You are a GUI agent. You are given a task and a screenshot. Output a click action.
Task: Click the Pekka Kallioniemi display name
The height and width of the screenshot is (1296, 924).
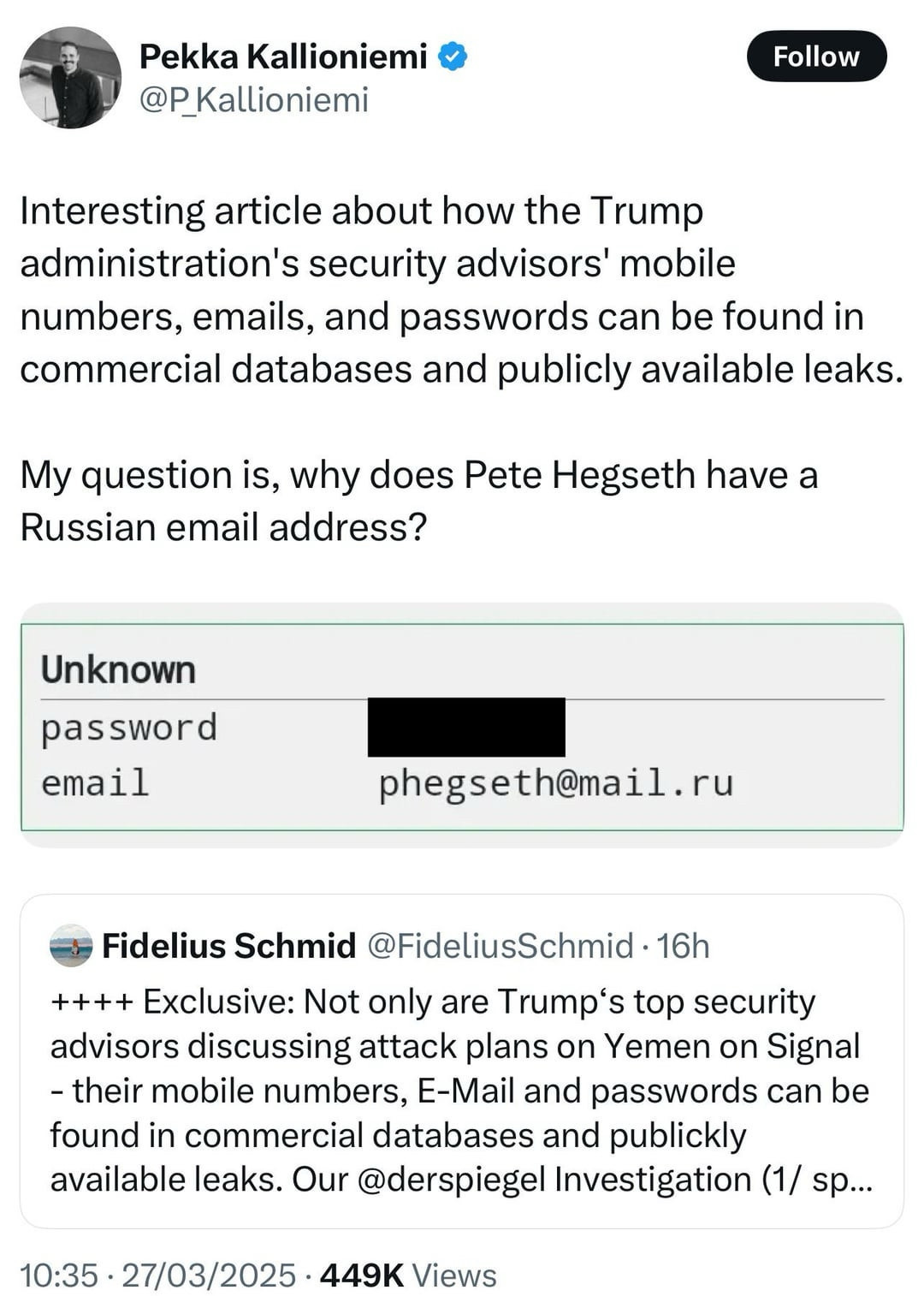(x=283, y=56)
